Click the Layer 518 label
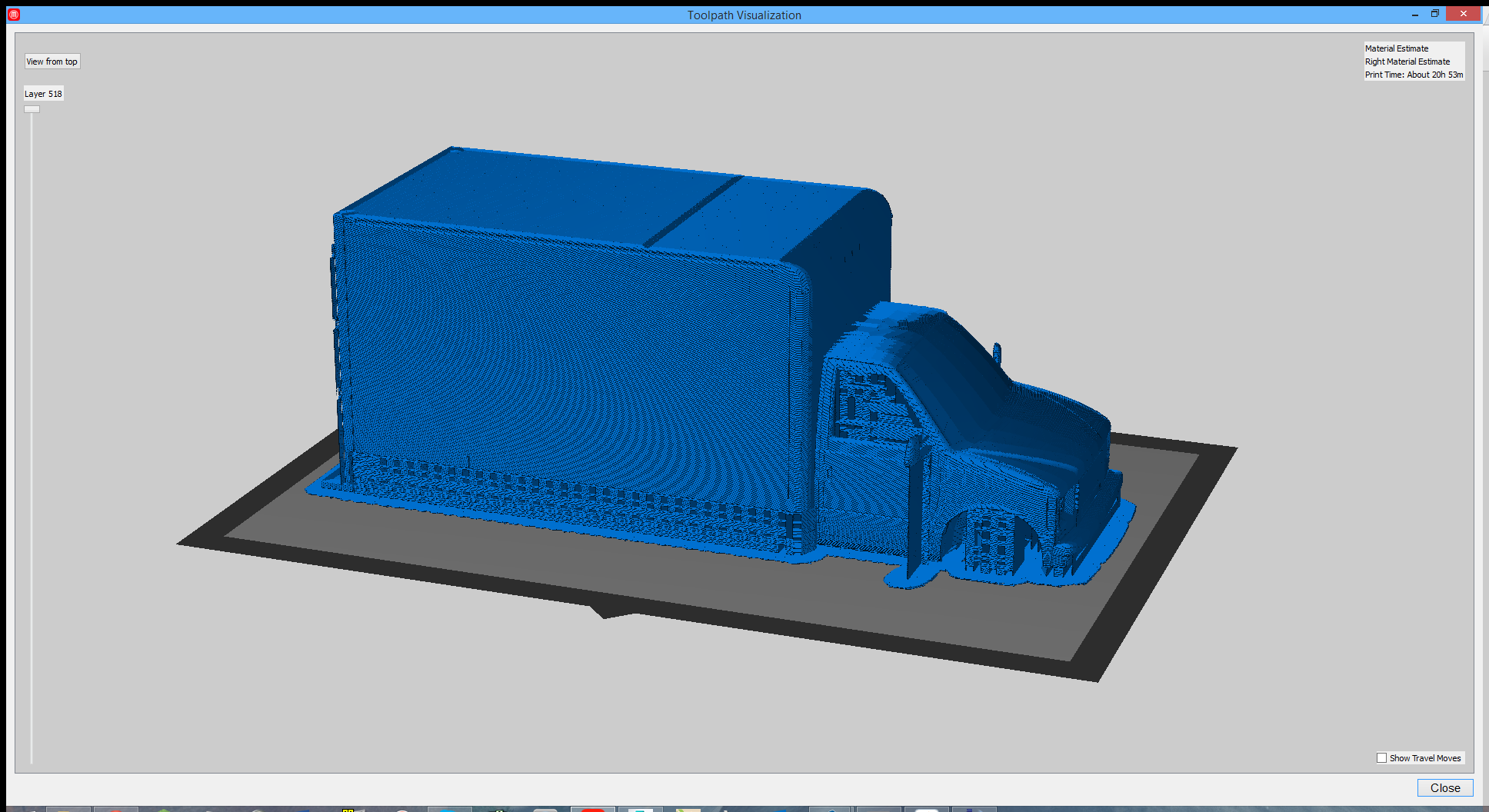The height and width of the screenshot is (812, 1489). 43,94
